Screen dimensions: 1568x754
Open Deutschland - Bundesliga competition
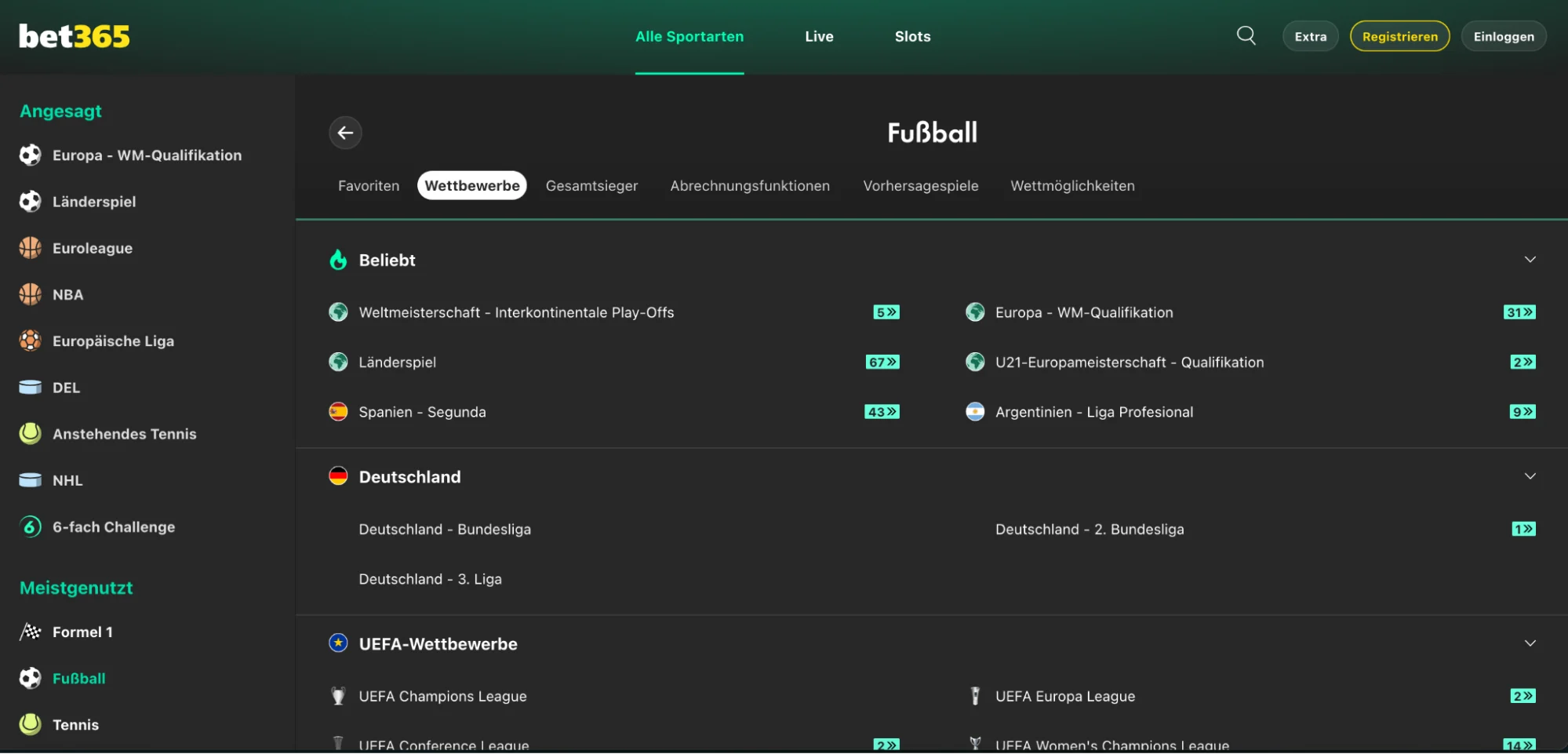pos(445,530)
